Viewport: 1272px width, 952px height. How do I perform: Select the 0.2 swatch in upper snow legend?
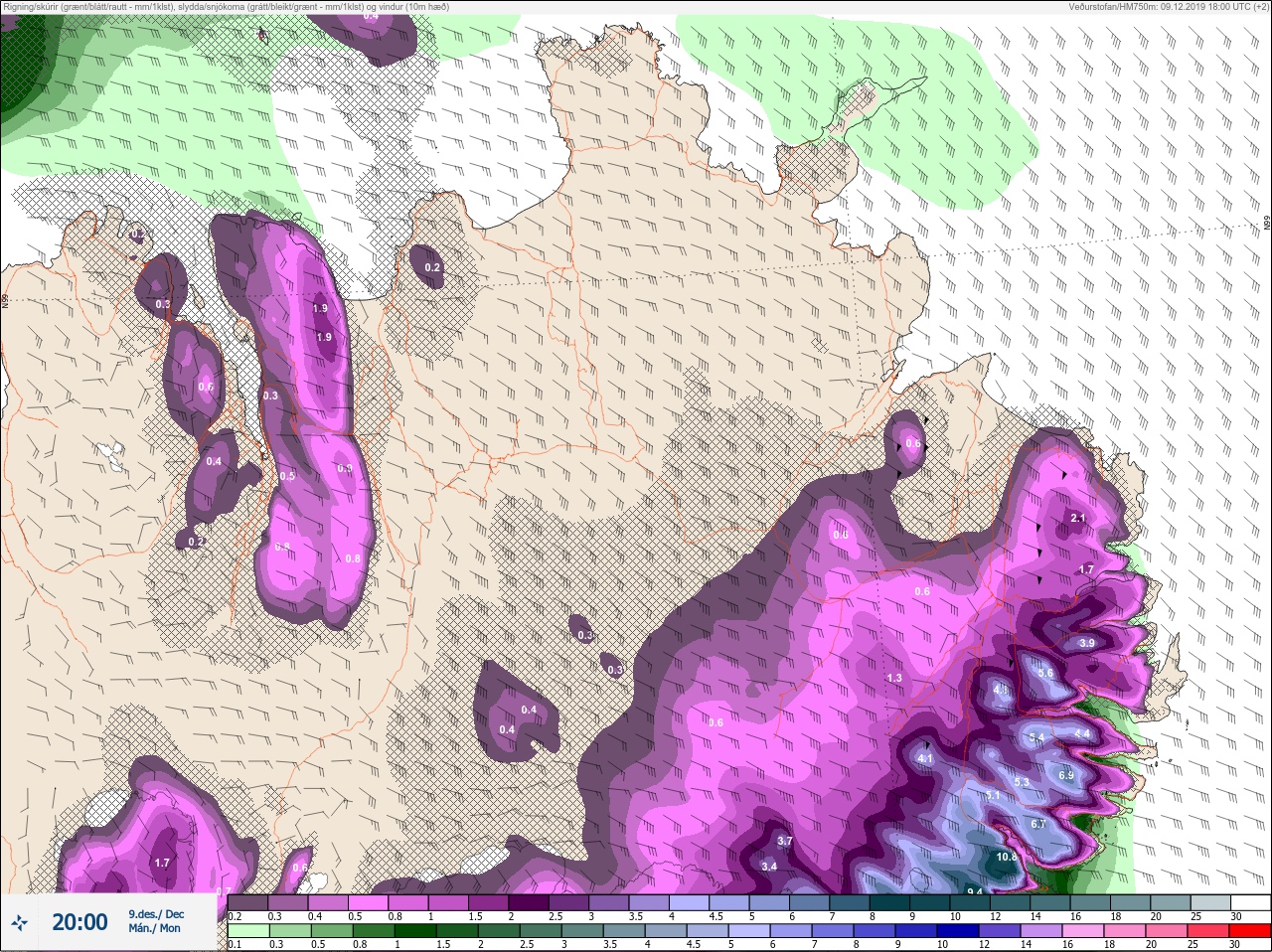248,903
